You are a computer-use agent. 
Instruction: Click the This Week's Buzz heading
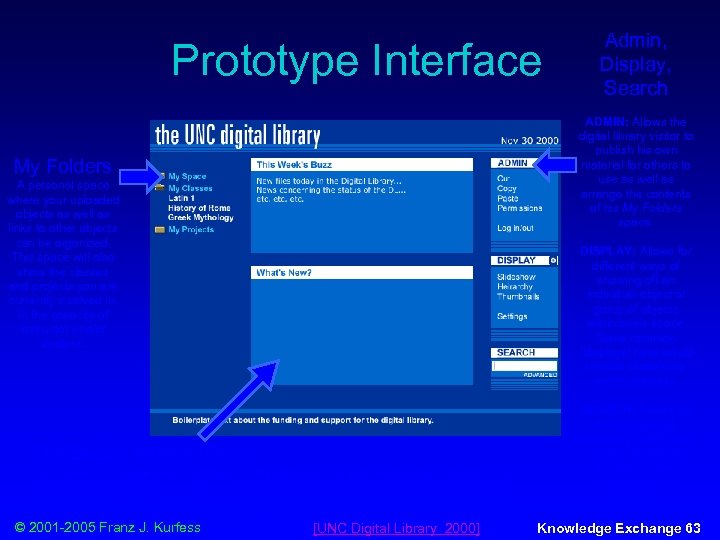[294, 164]
